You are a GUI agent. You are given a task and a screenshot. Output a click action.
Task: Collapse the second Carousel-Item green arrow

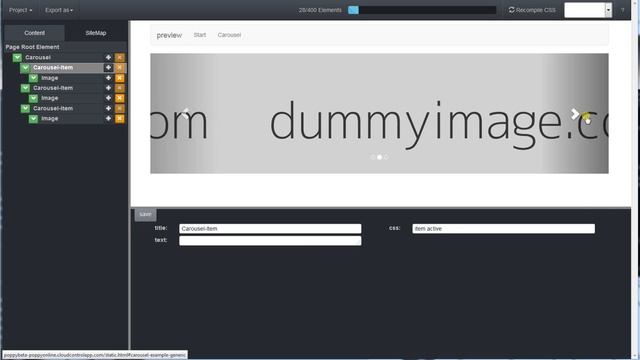click(x=25, y=88)
